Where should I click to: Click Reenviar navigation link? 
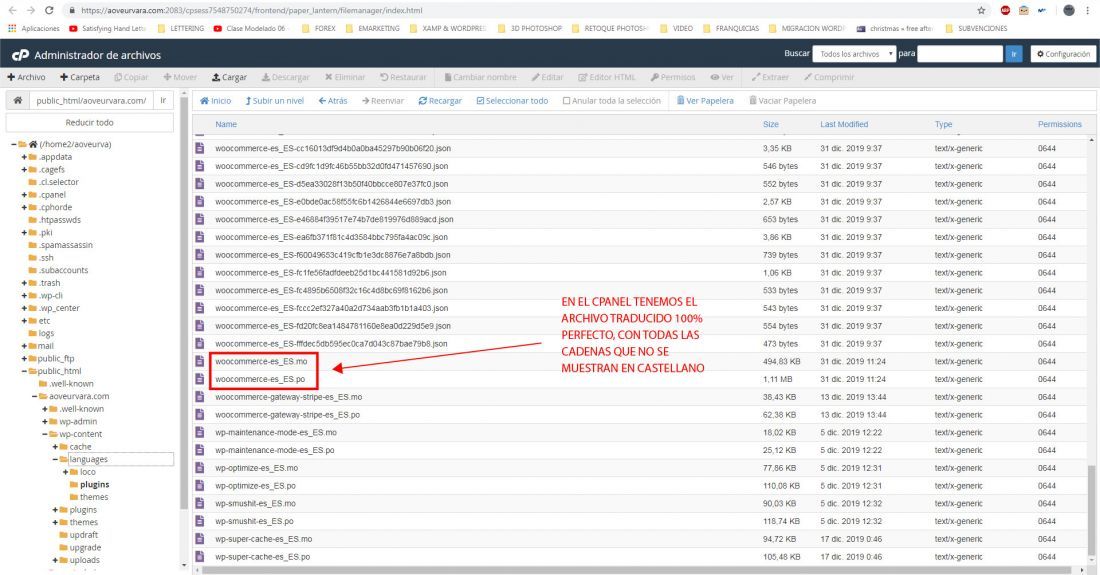point(383,101)
